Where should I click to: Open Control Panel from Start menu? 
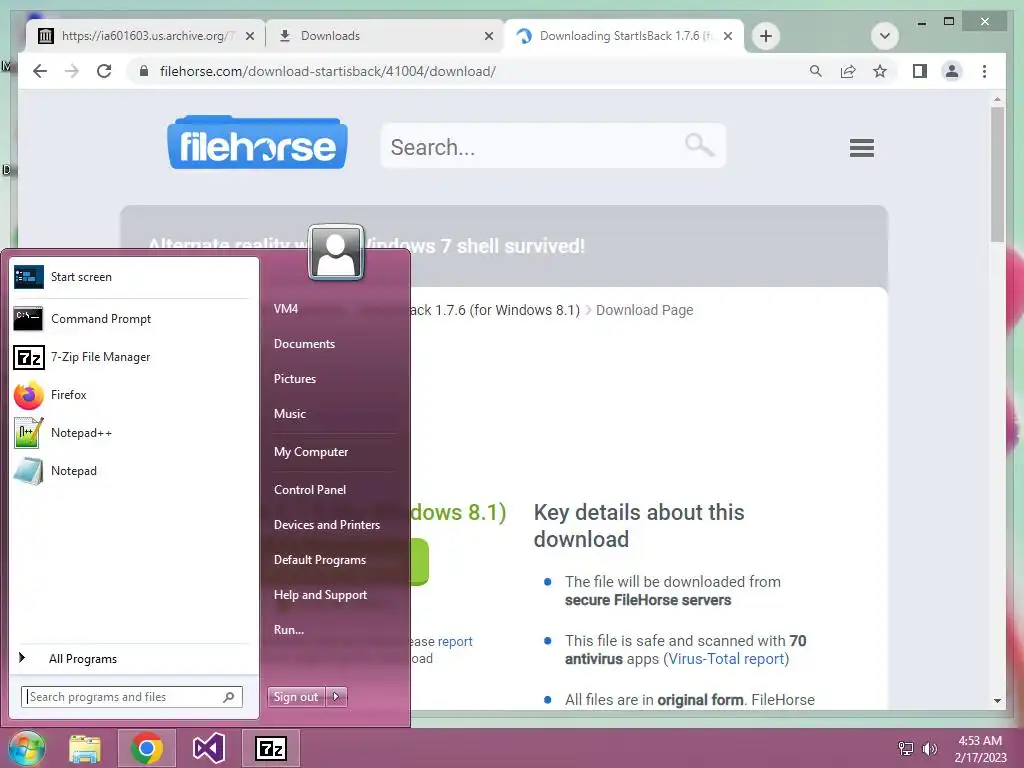(310, 490)
